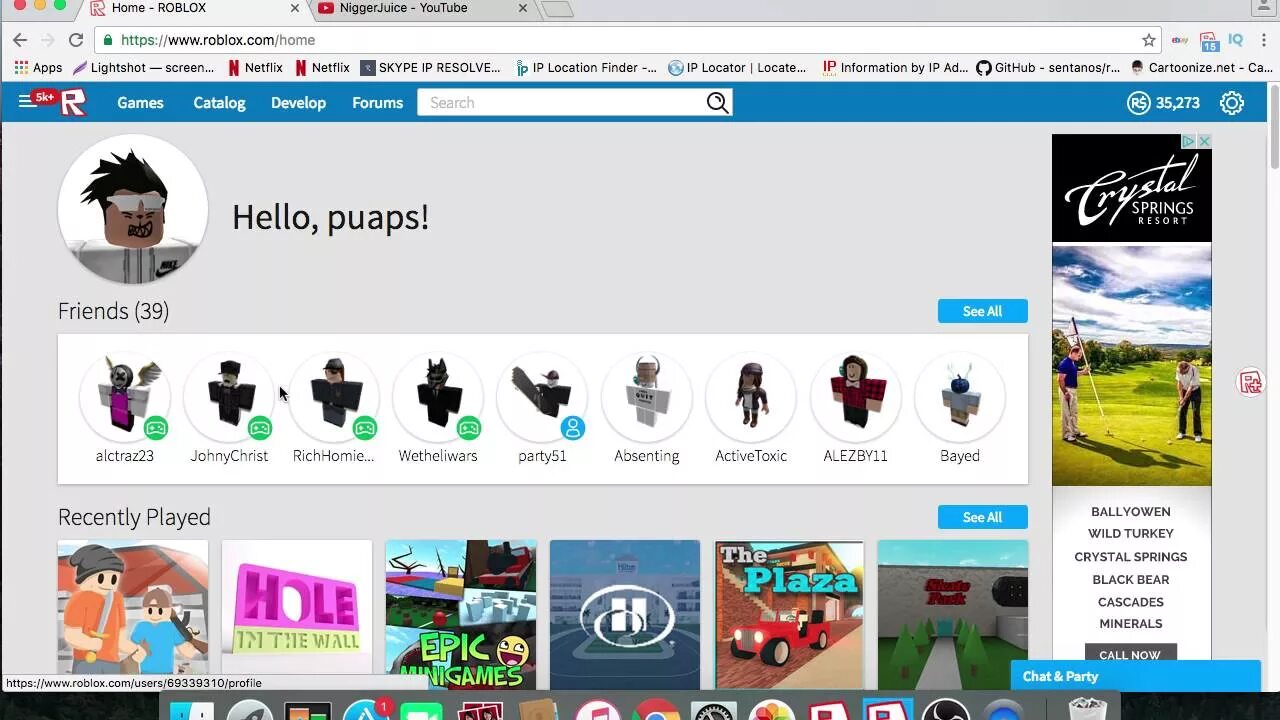Close the Home - ROBLOX tab

click(x=294, y=8)
